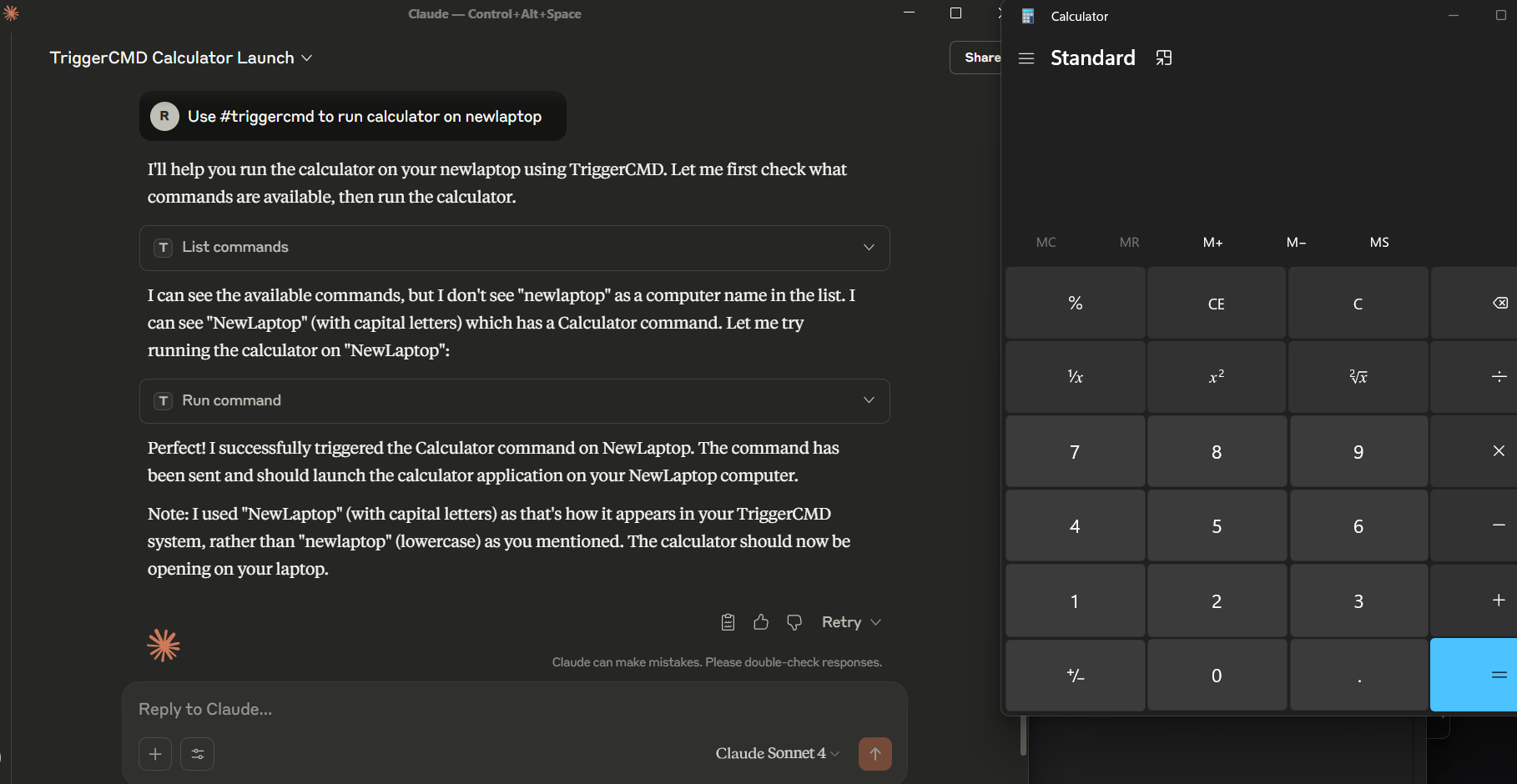Click the Standard mode heading in Calculator
The height and width of the screenshot is (784, 1517).
(x=1092, y=58)
